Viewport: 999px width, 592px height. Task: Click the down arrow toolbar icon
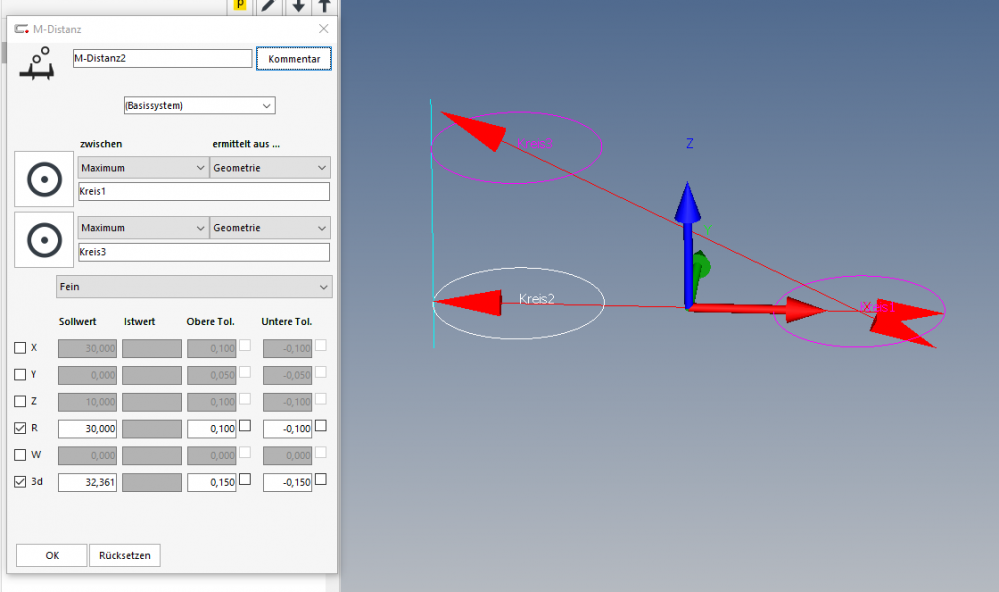[x=299, y=6]
